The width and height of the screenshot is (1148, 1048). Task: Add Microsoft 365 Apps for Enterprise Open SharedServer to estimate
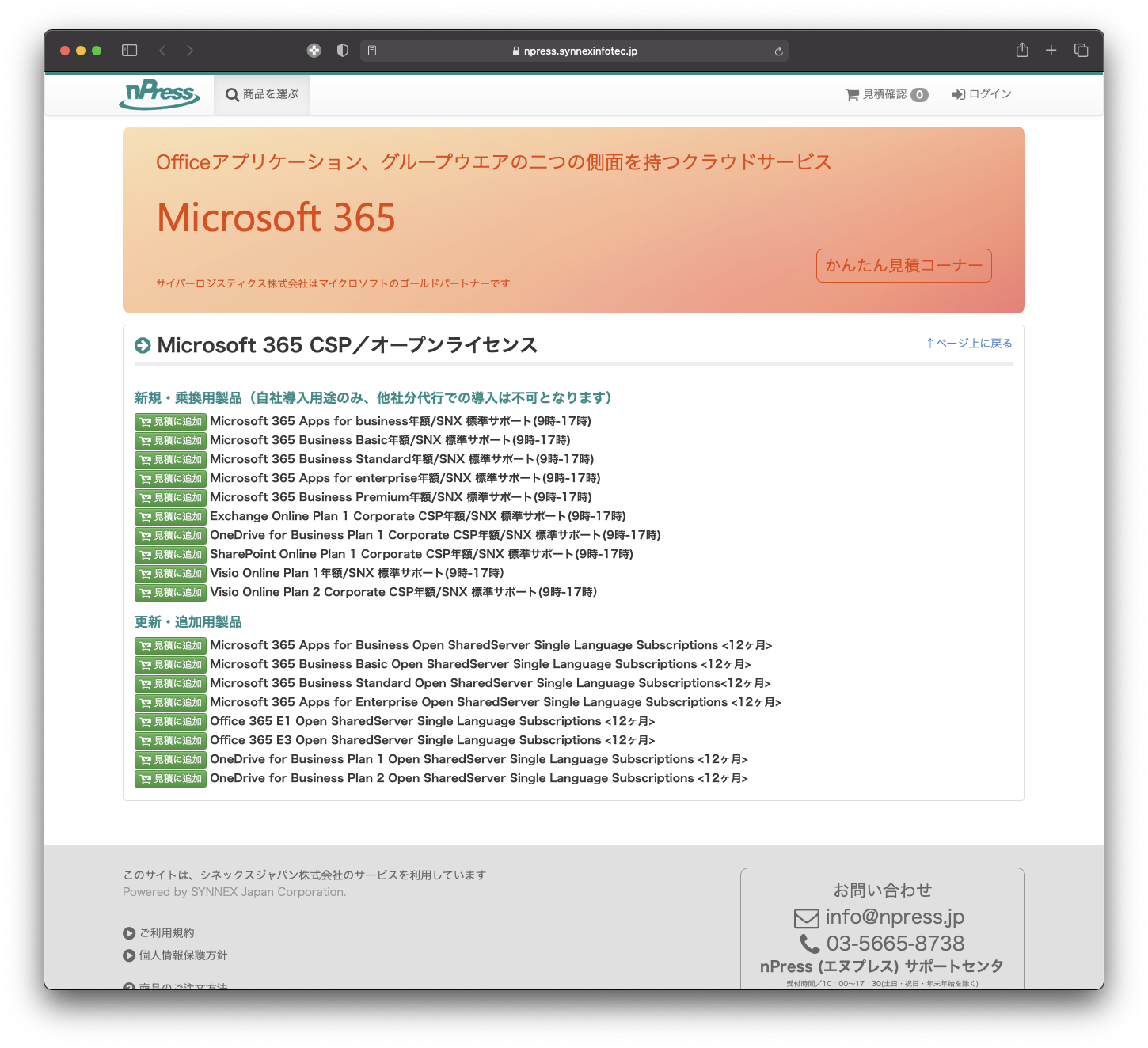click(170, 703)
